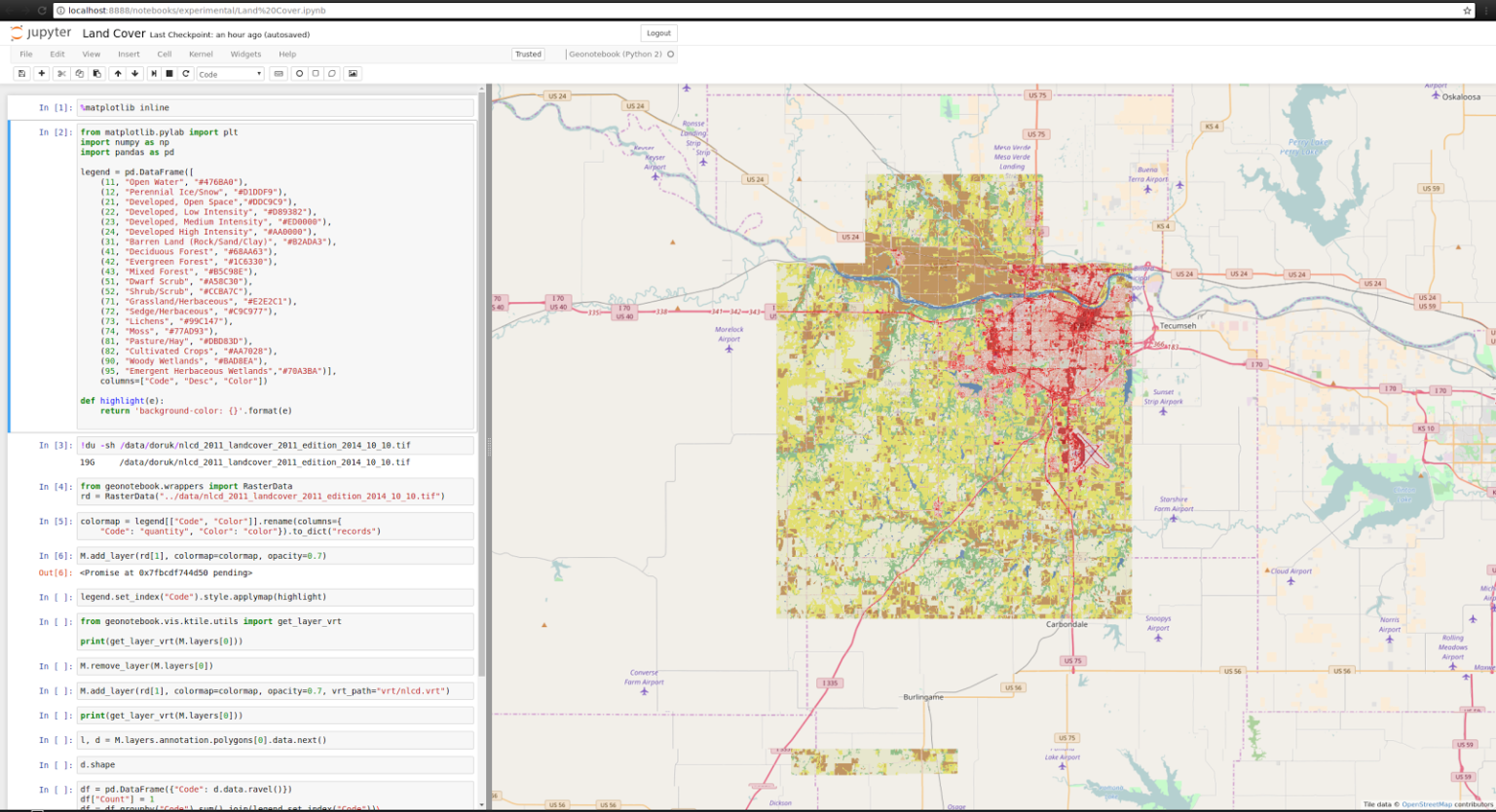Open the Kernel menu

point(201,55)
